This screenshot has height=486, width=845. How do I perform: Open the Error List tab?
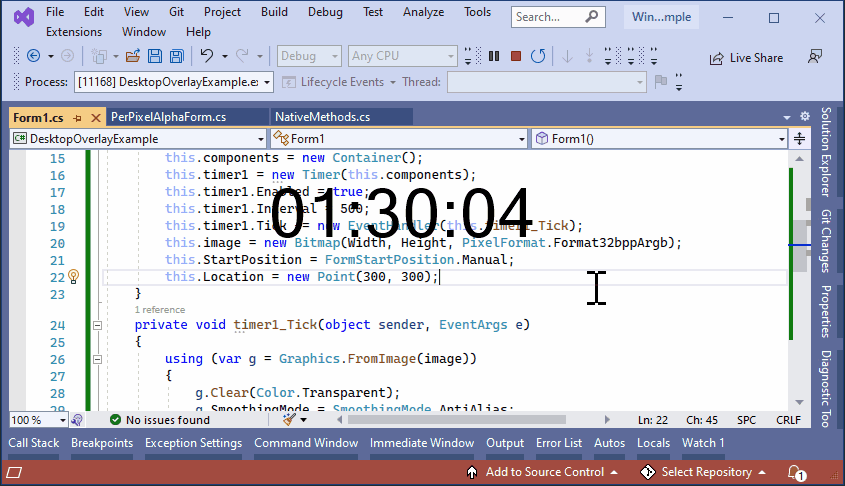pyautogui.click(x=559, y=443)
